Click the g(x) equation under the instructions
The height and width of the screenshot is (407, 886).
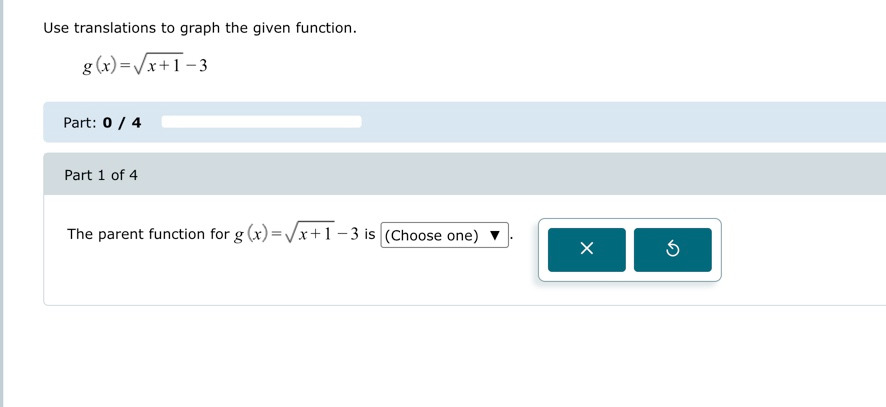(x=145, y=66)
